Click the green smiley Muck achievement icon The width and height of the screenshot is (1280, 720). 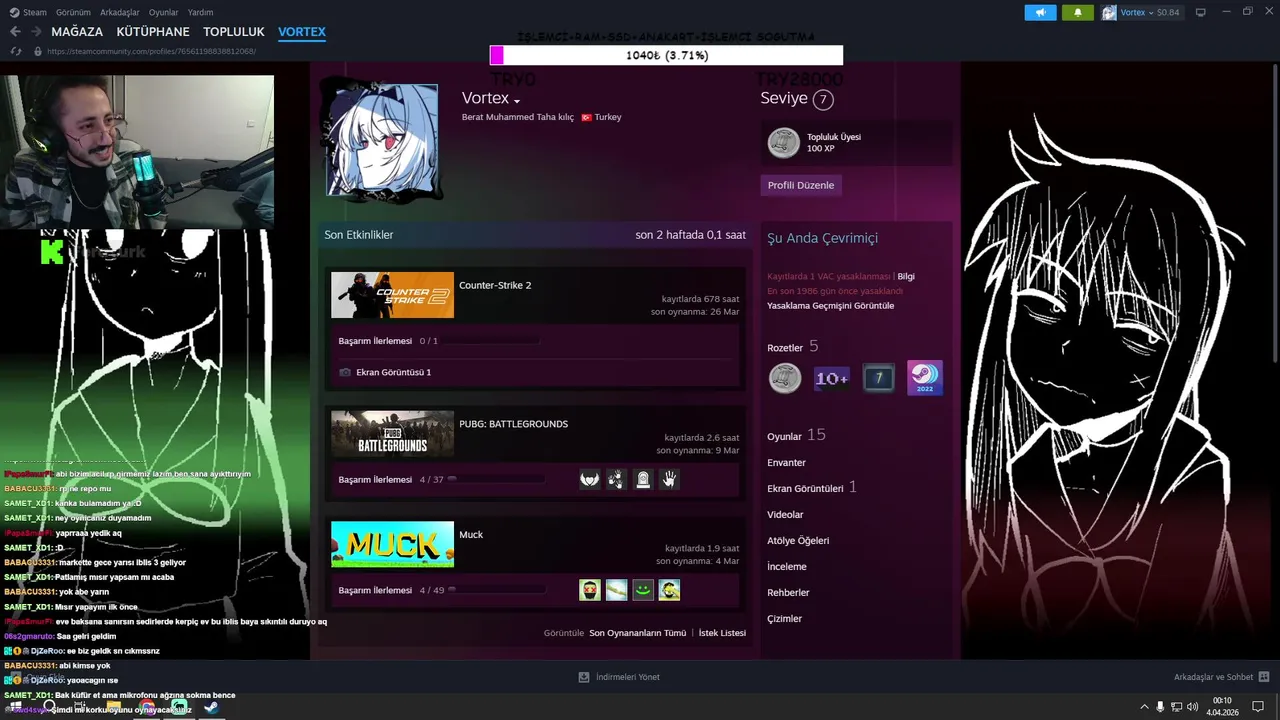pos(643,590)
